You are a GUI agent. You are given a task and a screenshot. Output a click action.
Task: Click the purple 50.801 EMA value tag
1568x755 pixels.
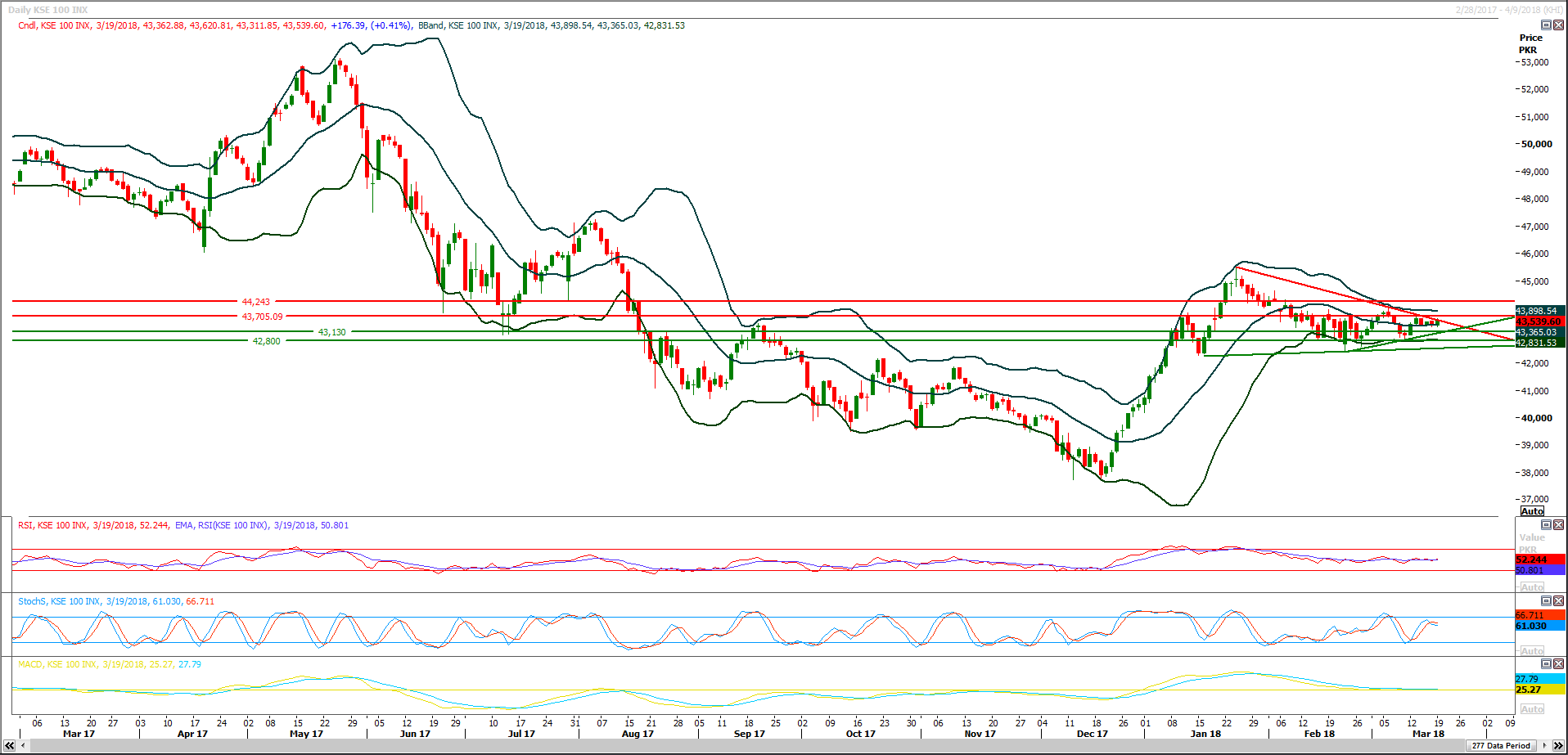pos(1540,570)
